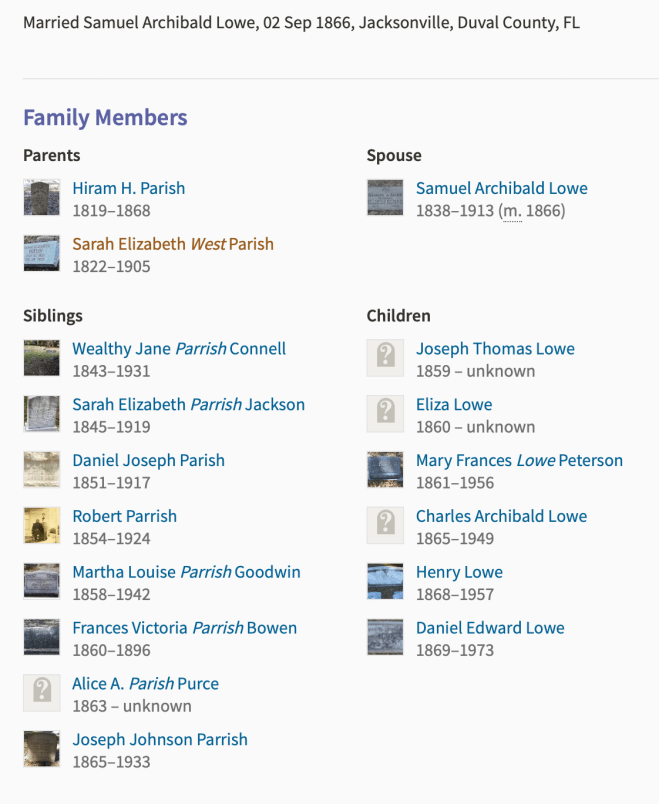Click Joseph Johnson Parrish headstone thumbnail

click(x=42, y=749)
